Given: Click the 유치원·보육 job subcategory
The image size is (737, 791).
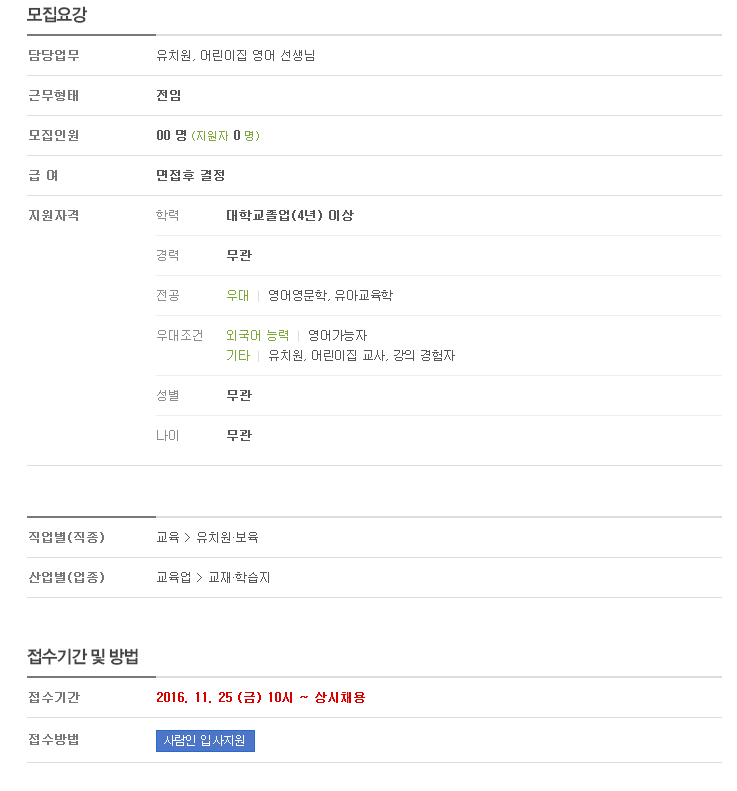Looking at the screenshot, I should [228, 537].
